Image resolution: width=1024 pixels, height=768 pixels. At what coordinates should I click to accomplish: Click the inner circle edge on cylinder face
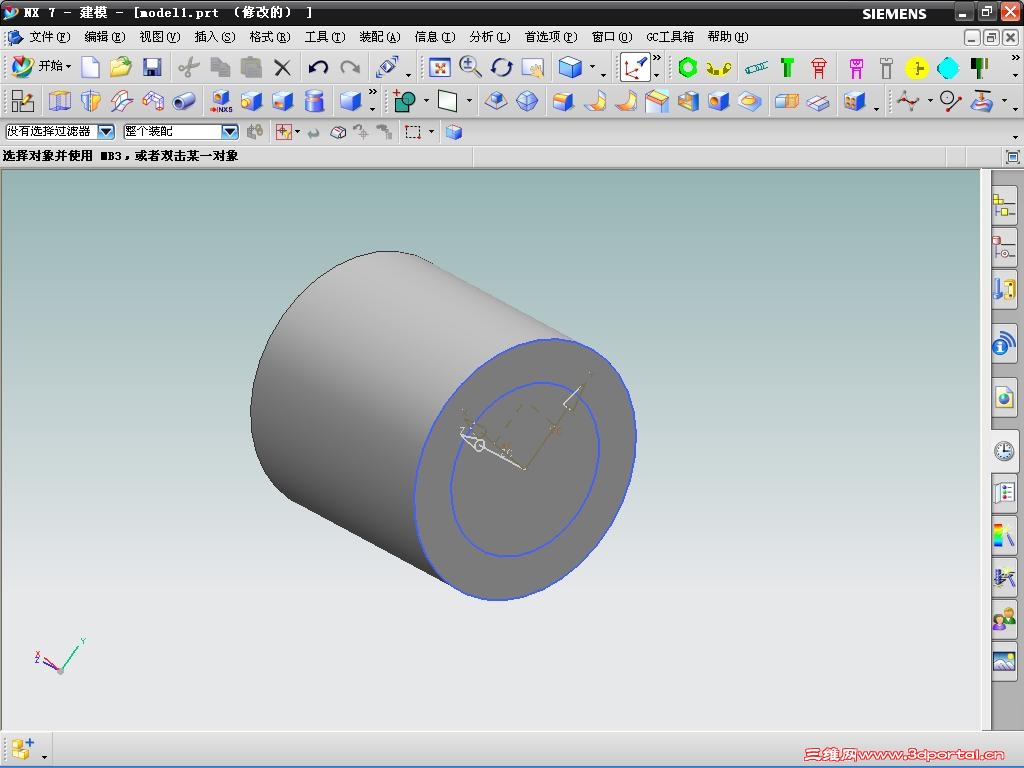505,556
